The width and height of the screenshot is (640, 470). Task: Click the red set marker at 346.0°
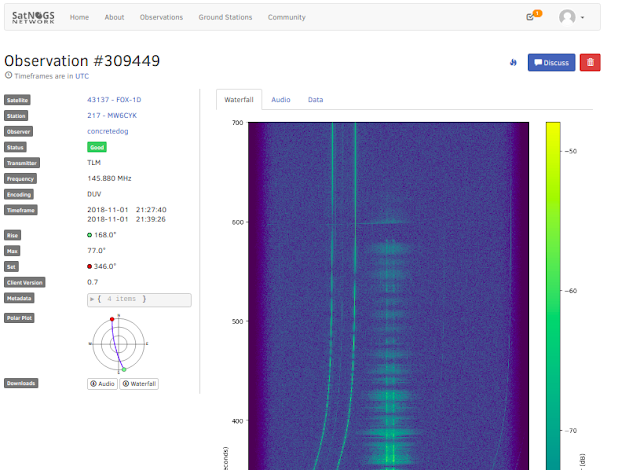point(89,266)
